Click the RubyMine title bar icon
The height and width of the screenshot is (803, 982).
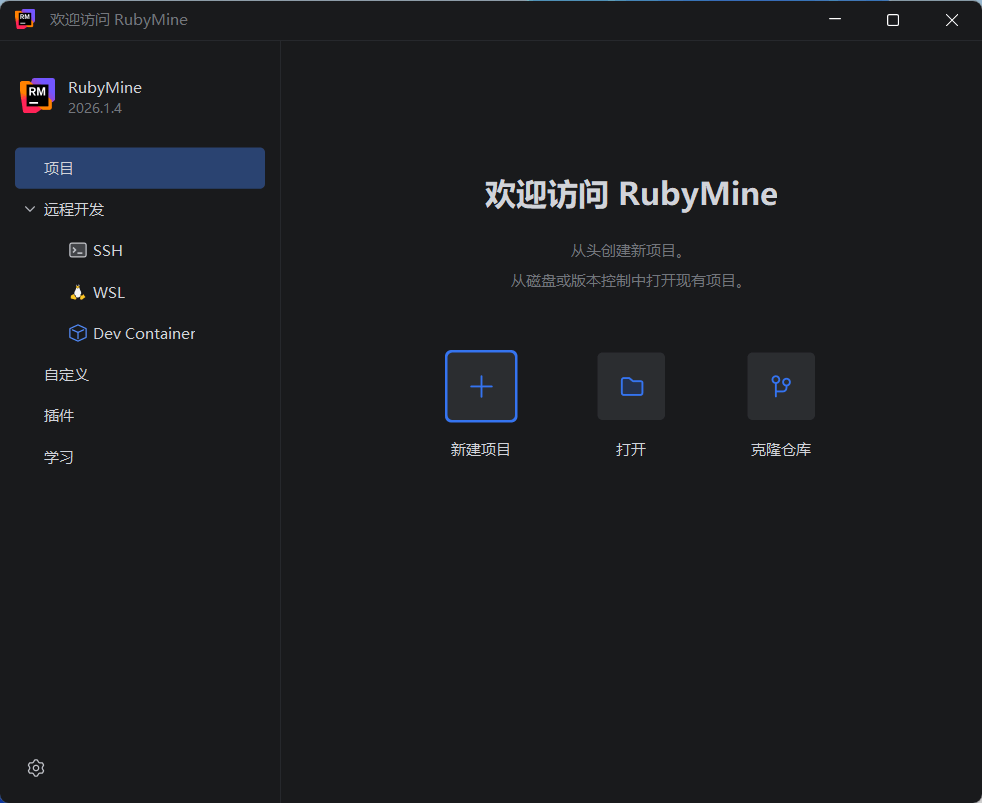tap(25, 19)
